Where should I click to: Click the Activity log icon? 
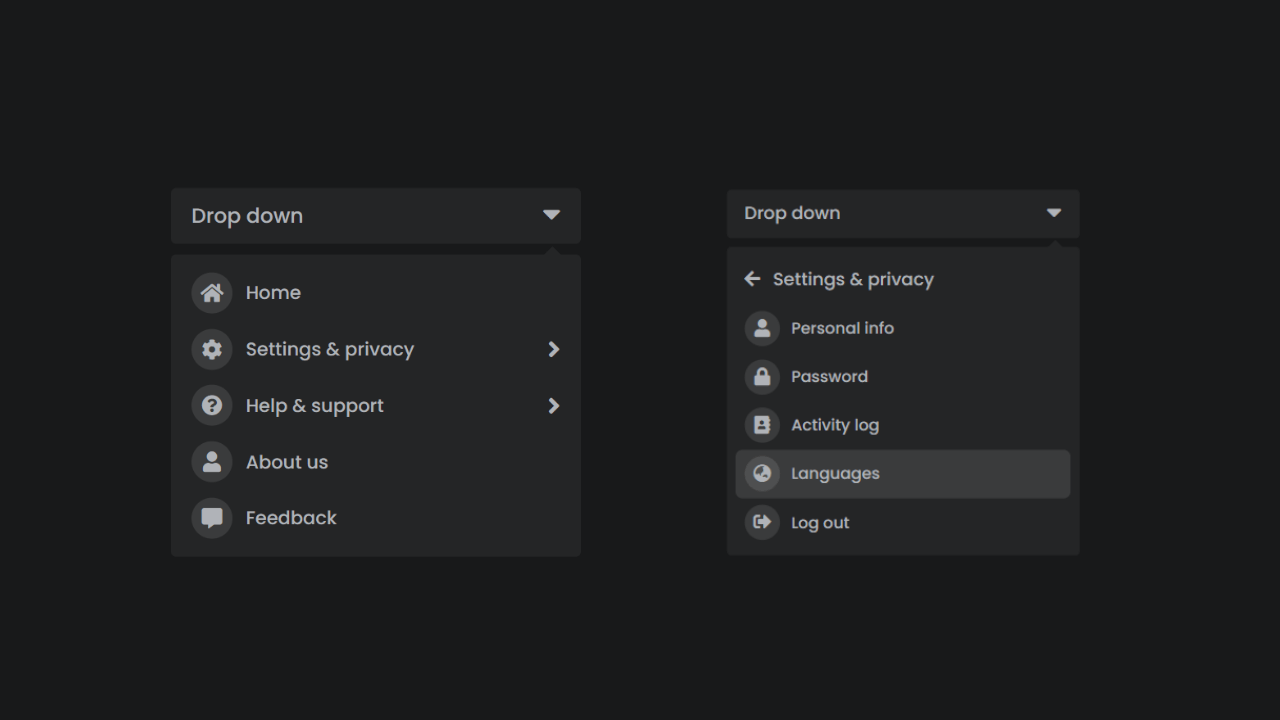click(x=762, y=424)
